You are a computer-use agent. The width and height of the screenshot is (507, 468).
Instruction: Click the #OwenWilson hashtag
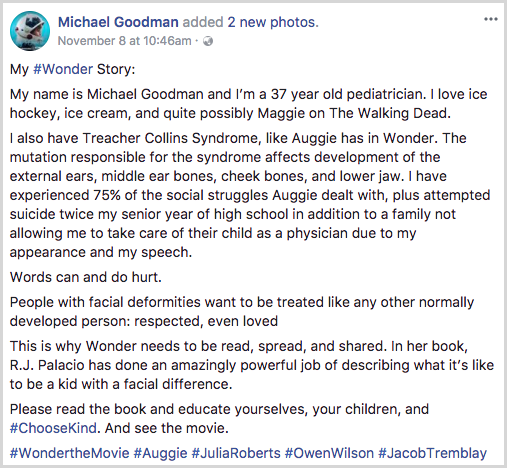[329, 453]
